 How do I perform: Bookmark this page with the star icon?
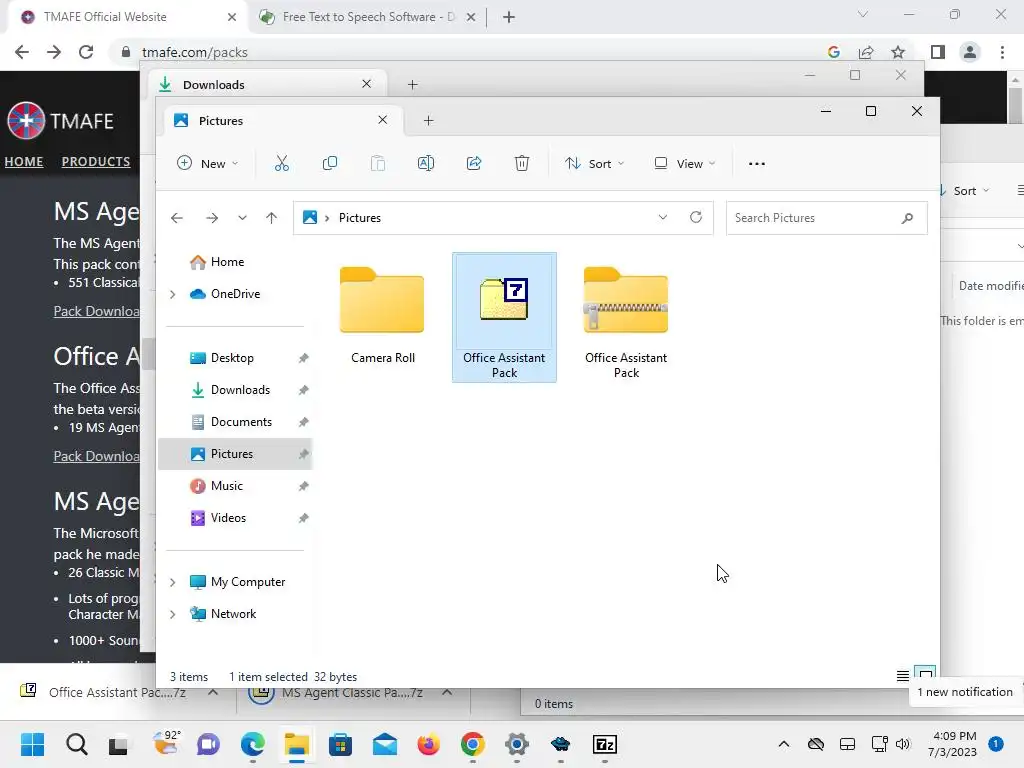pos(898,52)
